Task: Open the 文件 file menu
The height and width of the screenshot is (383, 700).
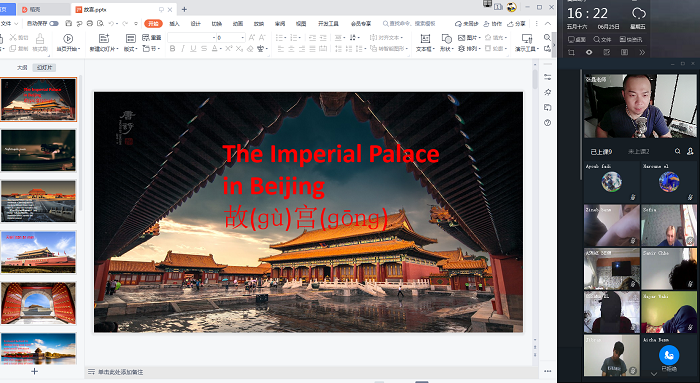Action: click(x=9, y=23)
